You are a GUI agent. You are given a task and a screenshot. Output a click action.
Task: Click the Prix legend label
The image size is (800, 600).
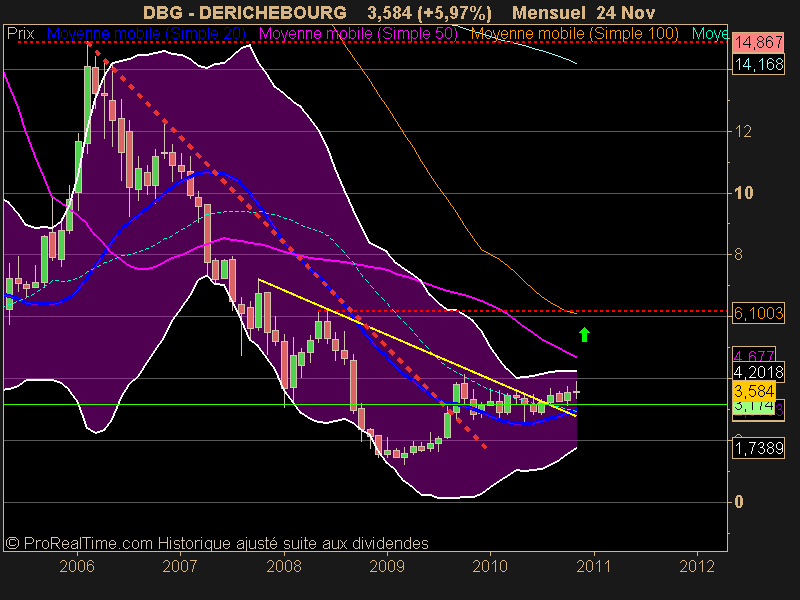click(x=20, y=34)
